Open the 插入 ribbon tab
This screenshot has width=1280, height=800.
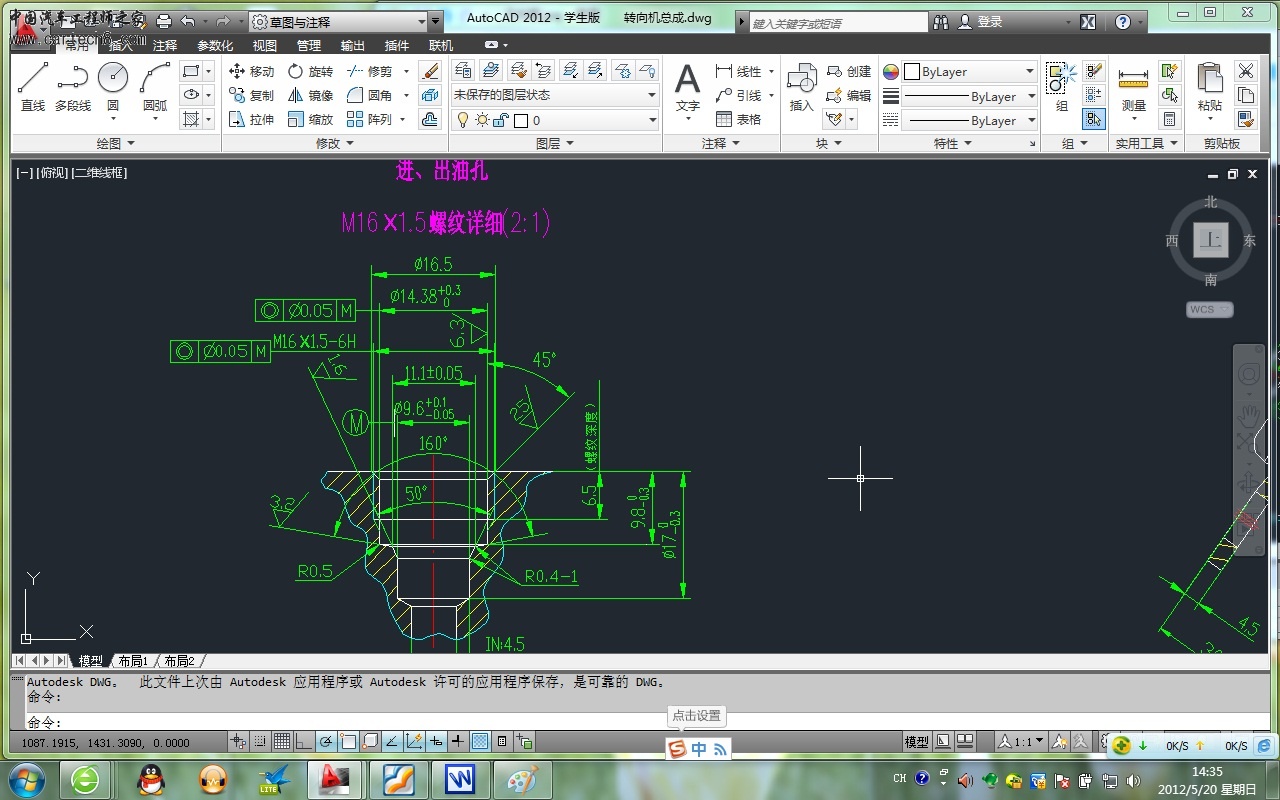pyautogui.click(x=120, y=45)
